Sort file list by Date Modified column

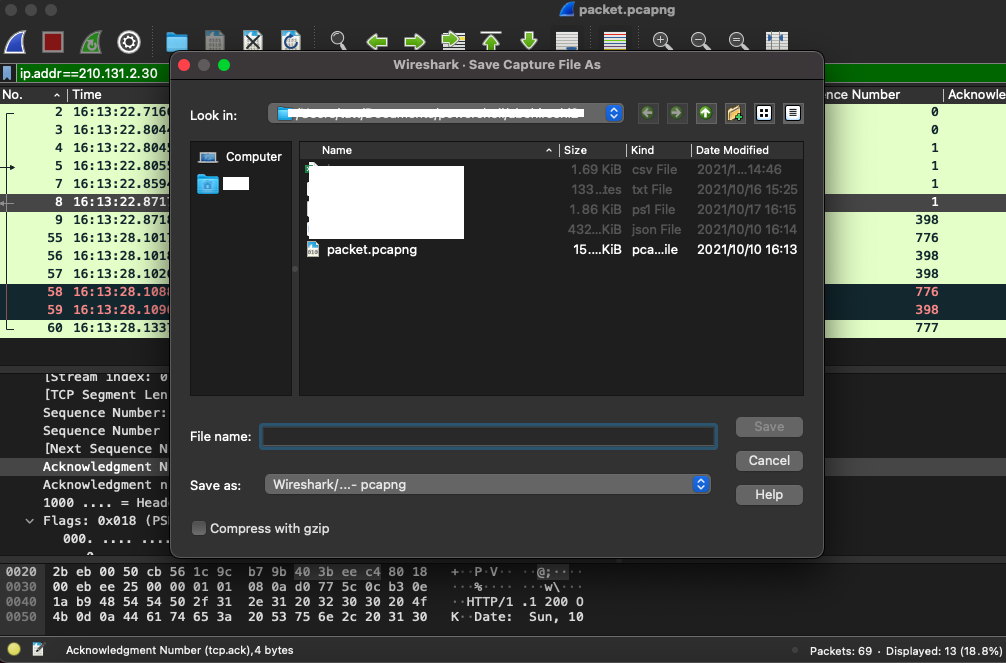(x=747, y=150)
